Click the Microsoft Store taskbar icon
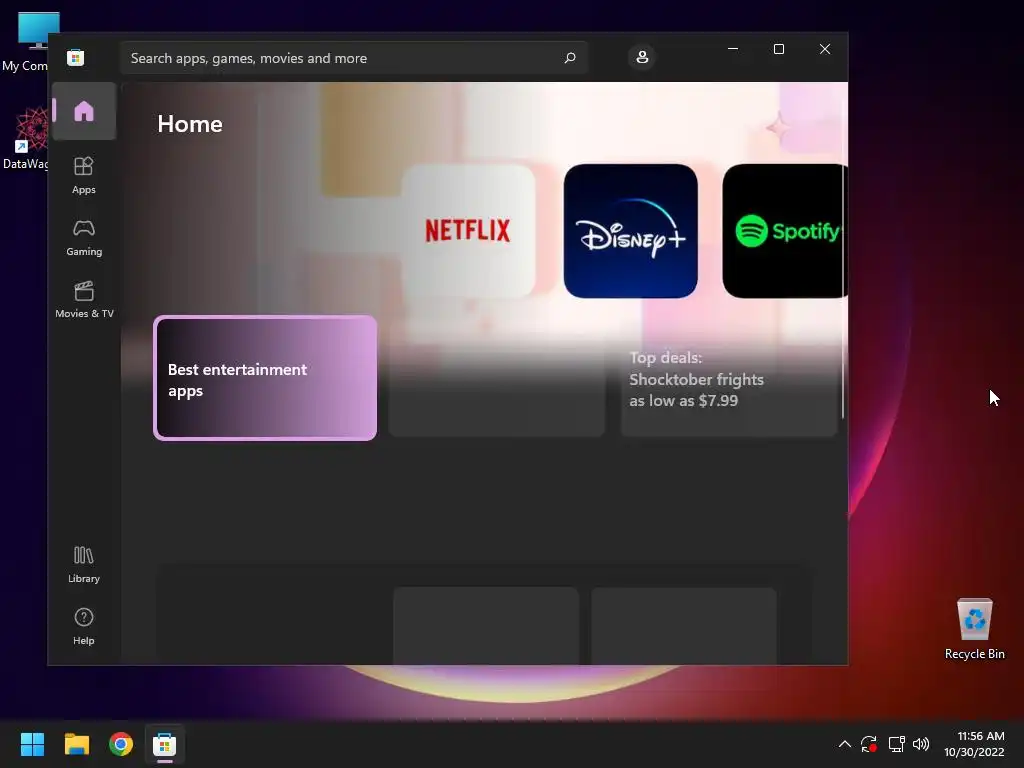Screen dimensions: 1024x768 (165, 744)
